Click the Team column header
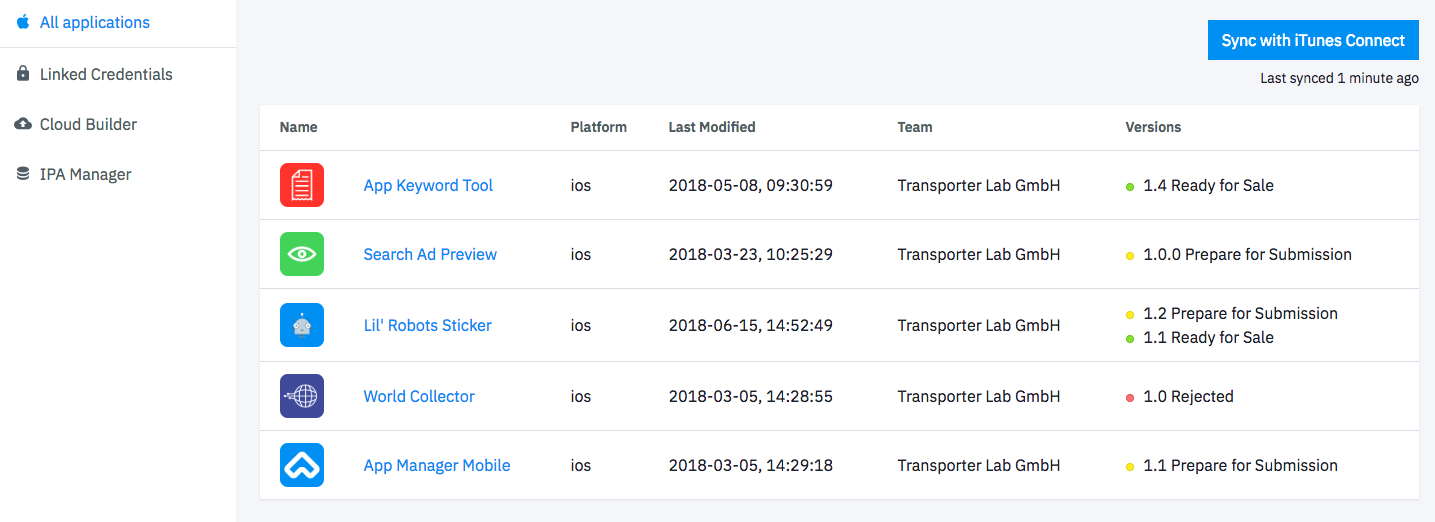Screen dimensions: 1435x522 pyautogui.click(x=915, y=127)
